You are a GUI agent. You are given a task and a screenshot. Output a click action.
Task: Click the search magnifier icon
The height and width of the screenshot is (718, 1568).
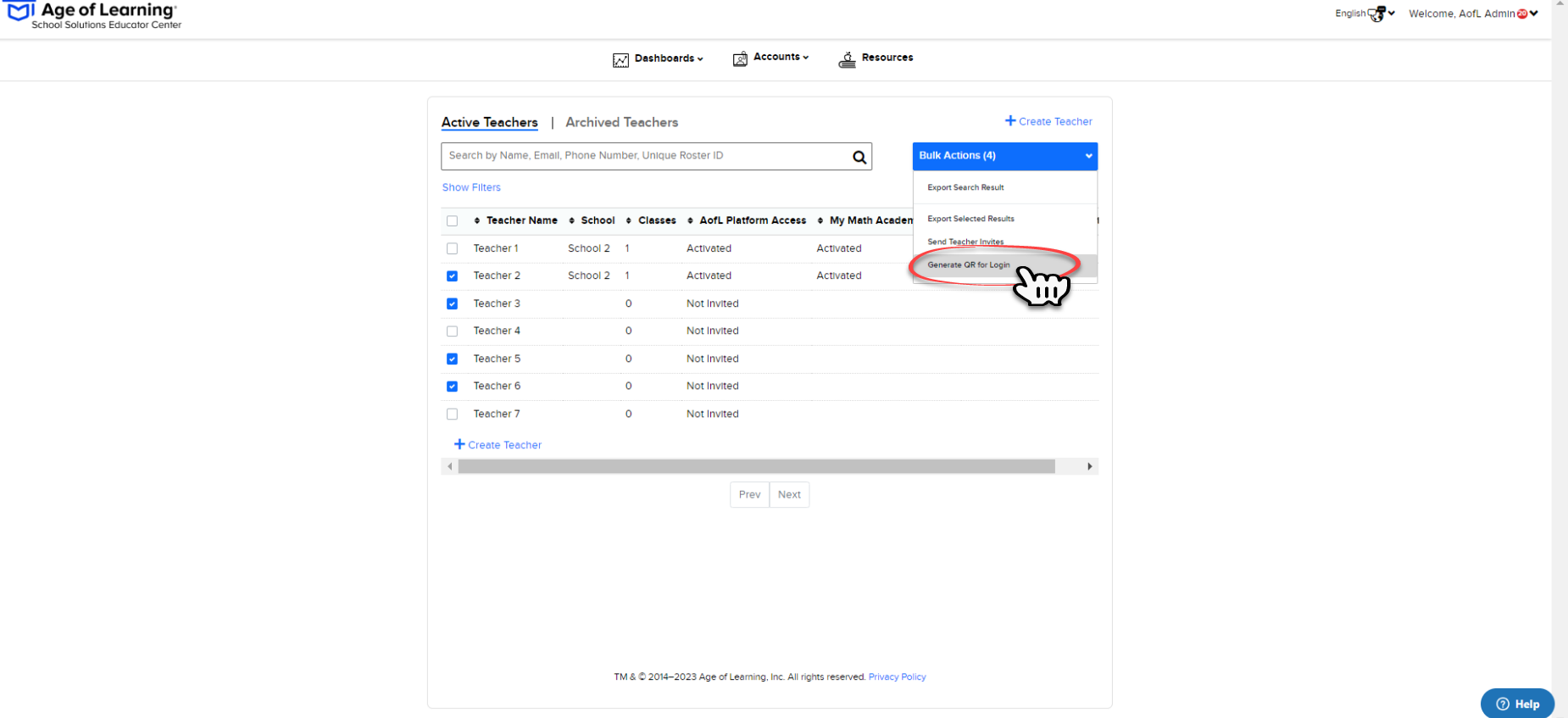click(x=859, y=157)
